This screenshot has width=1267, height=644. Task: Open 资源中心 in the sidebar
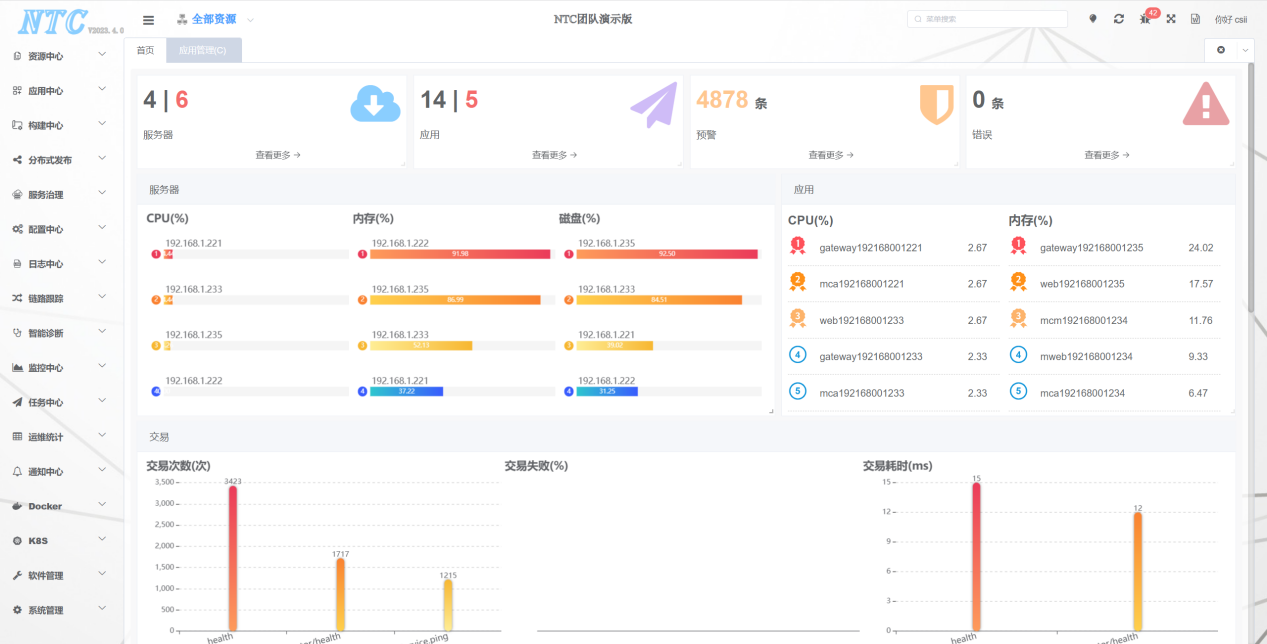(60, 56)
